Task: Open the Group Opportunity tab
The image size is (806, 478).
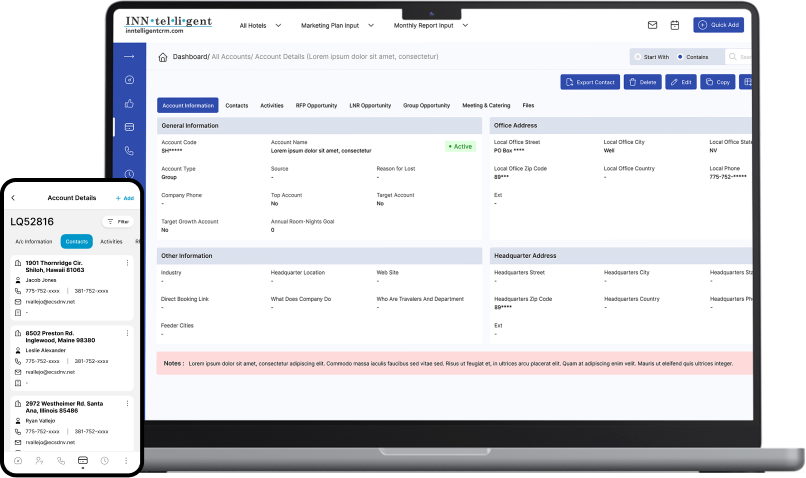Action: [426, 105]
